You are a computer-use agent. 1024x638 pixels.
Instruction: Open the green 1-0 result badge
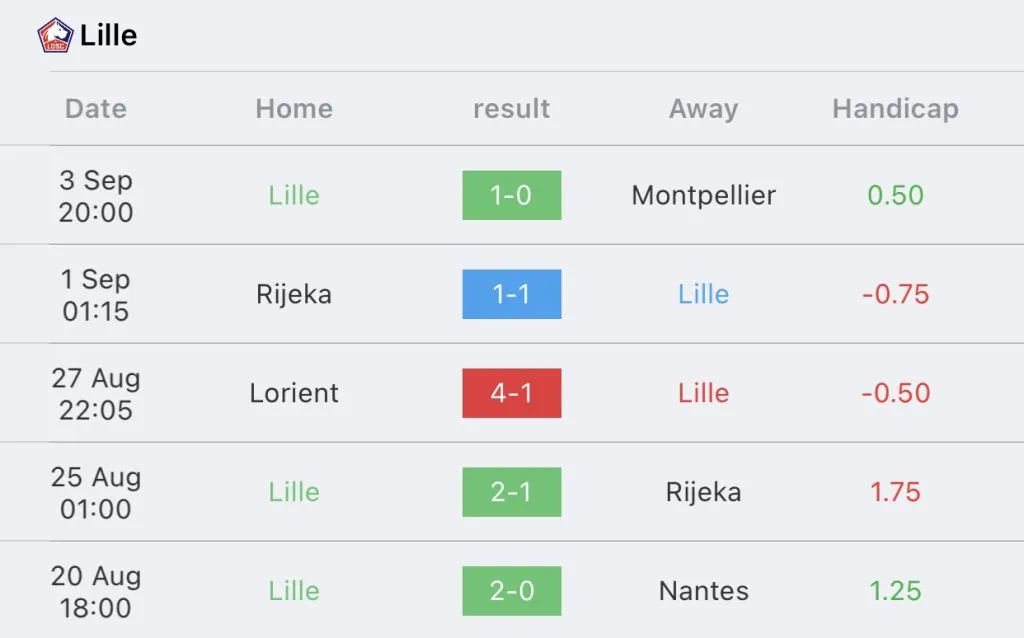click(x=511, y=195)
